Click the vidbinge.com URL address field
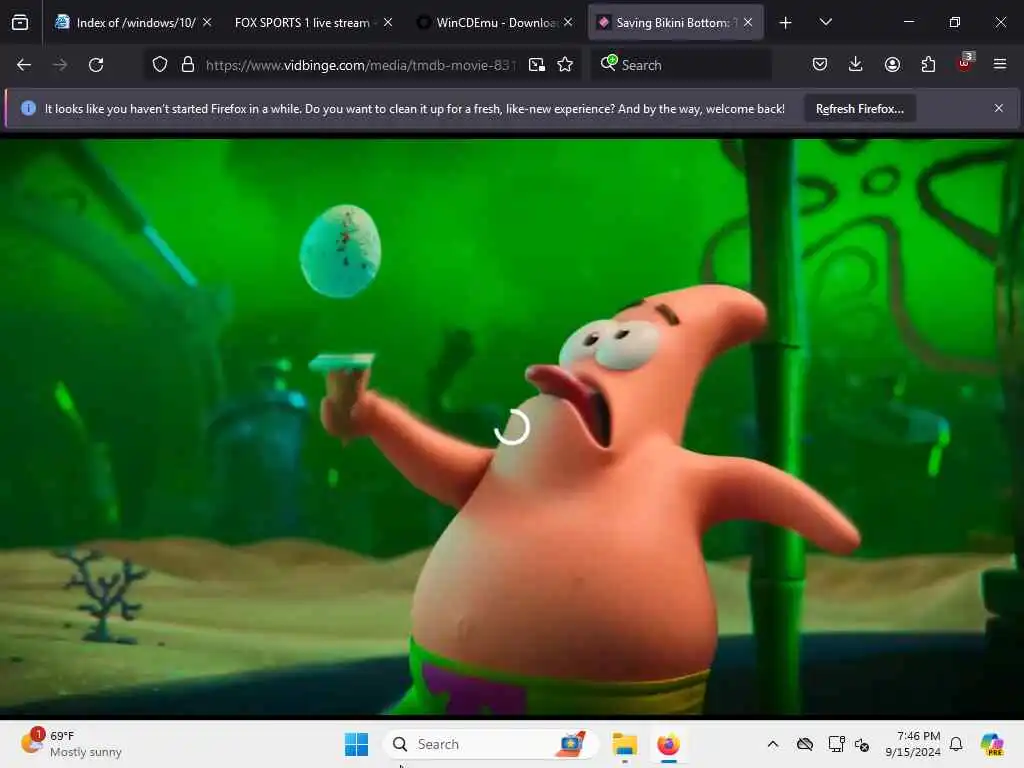The image size is (1024, 768). point(360,65)
